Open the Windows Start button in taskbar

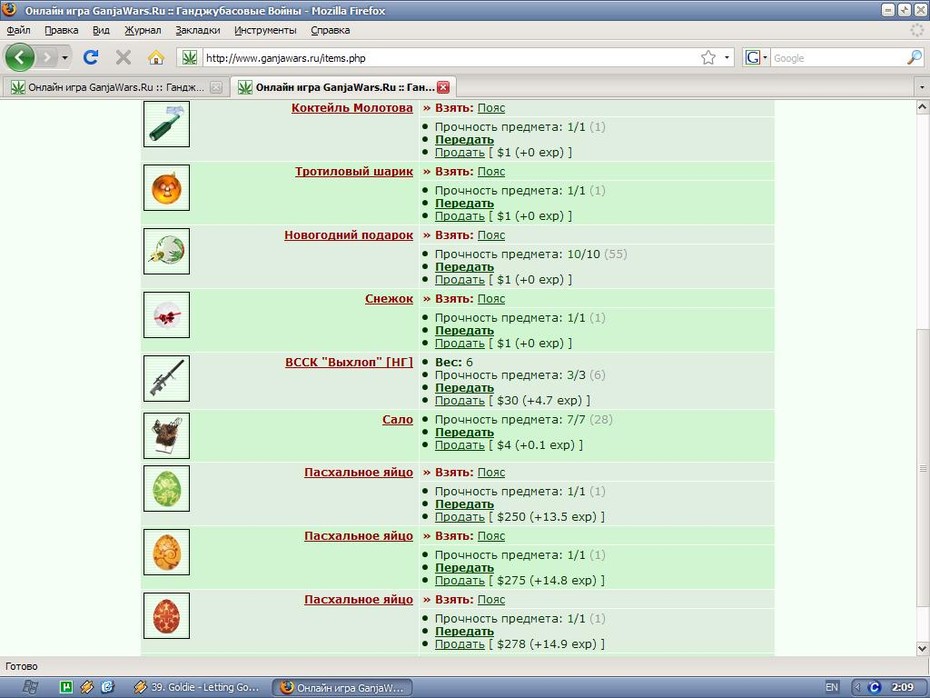pyautogui.click(x=30, y=687)
